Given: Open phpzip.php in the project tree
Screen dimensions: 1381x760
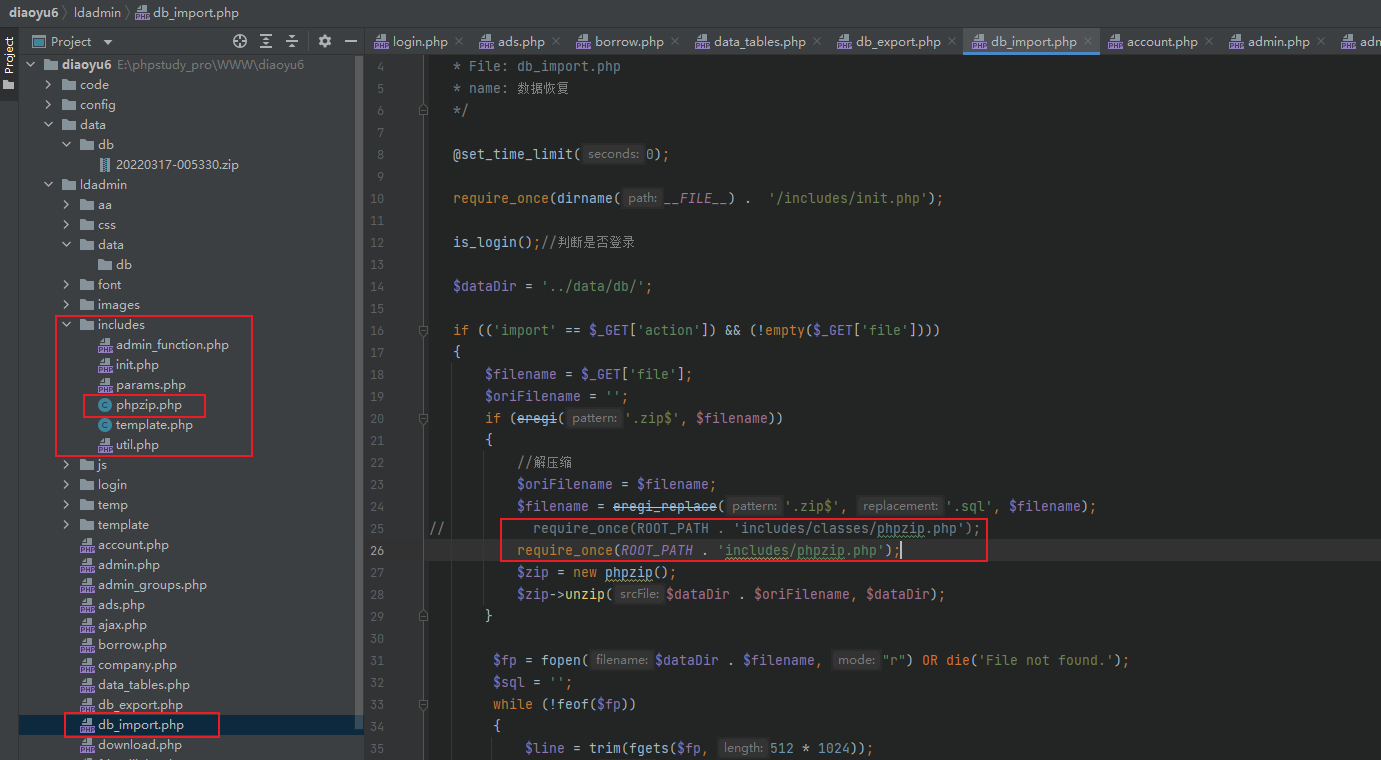Looking at the screenshot, I should pos(148,405).
